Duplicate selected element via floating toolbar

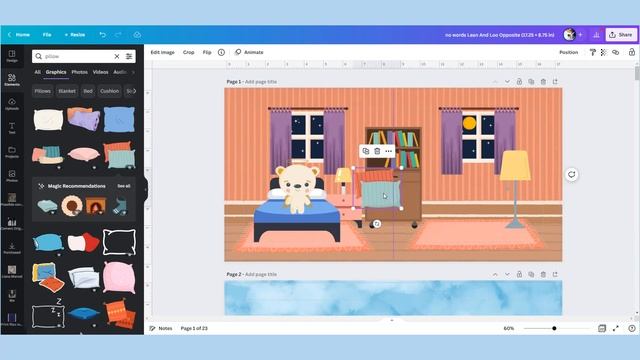point(366,151)
